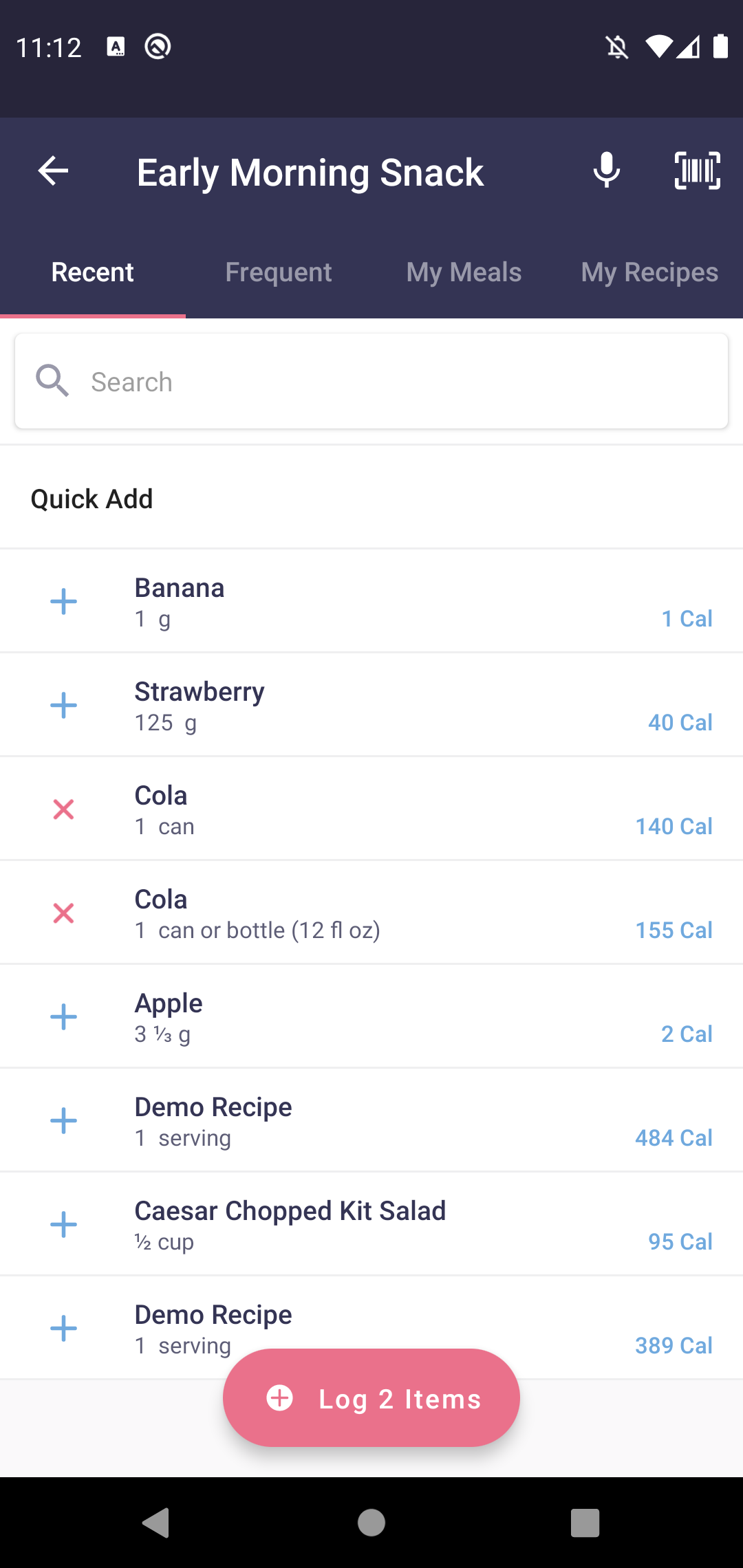Viewport: 743px width, 1568px height.
Task: Switch to the Frequent tab
Action: (x=279, y=272)
